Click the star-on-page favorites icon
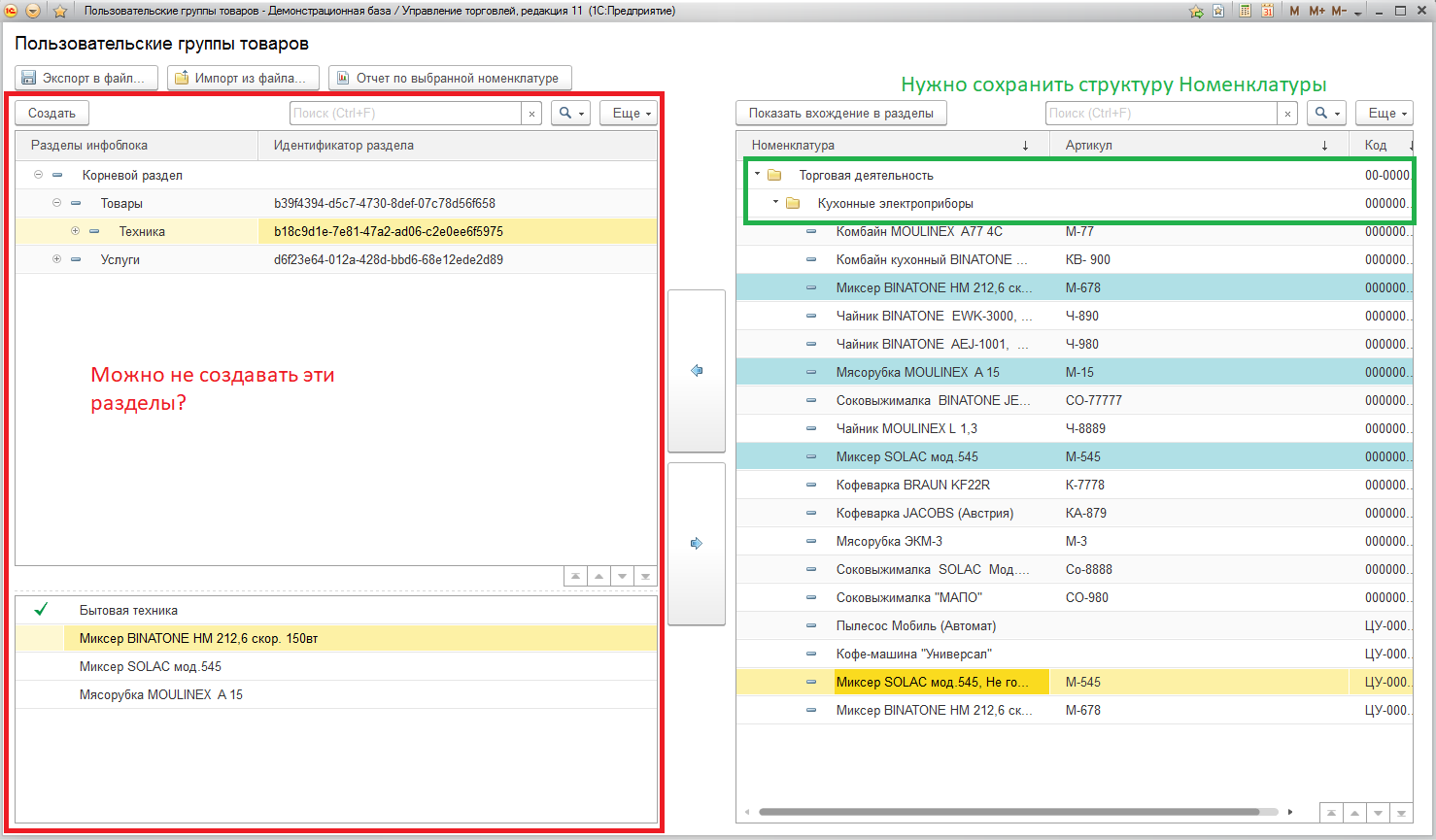Viewport: 1436px width, 840px height. [1218, 11]
